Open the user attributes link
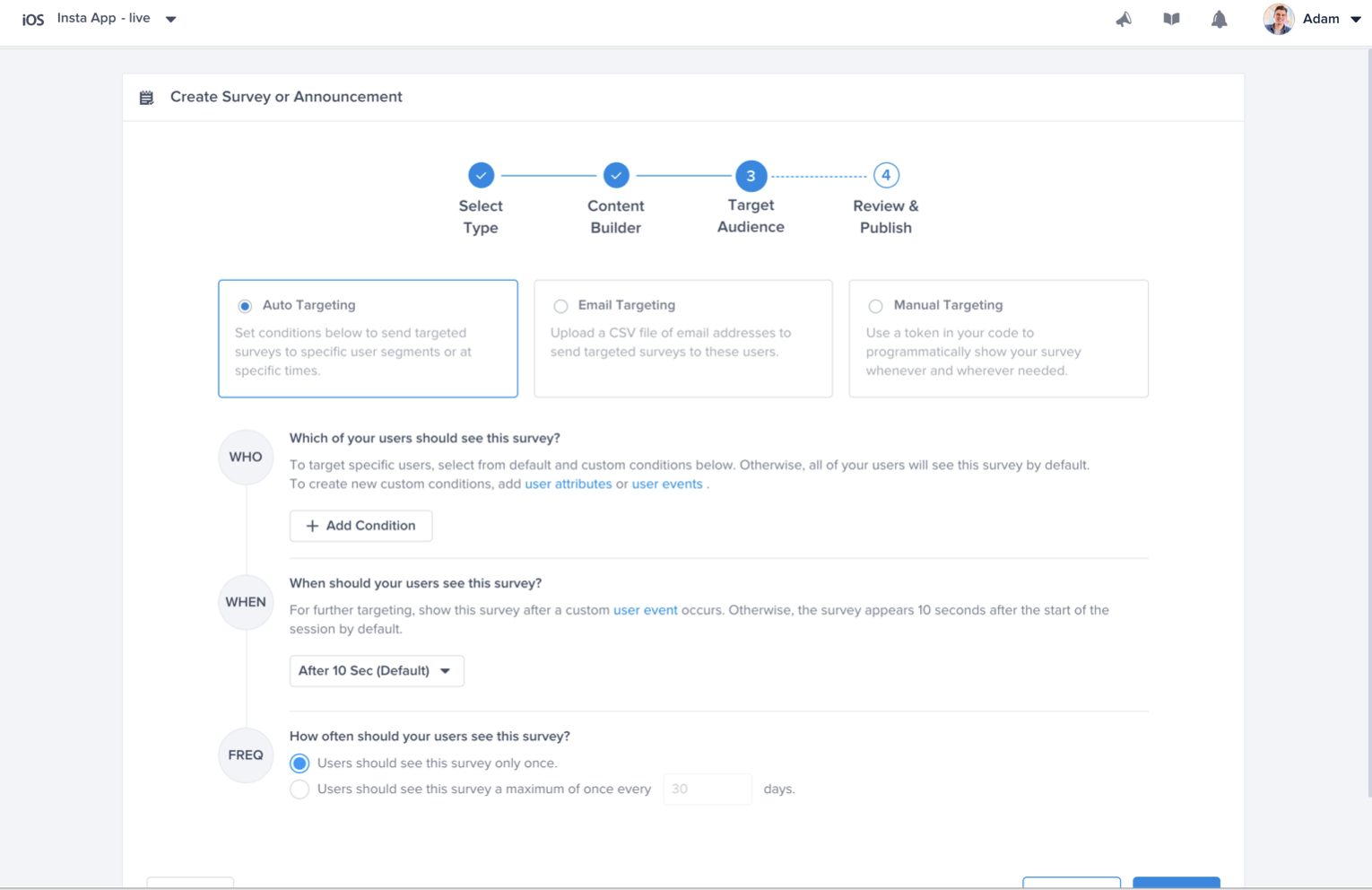 [568, 484]
